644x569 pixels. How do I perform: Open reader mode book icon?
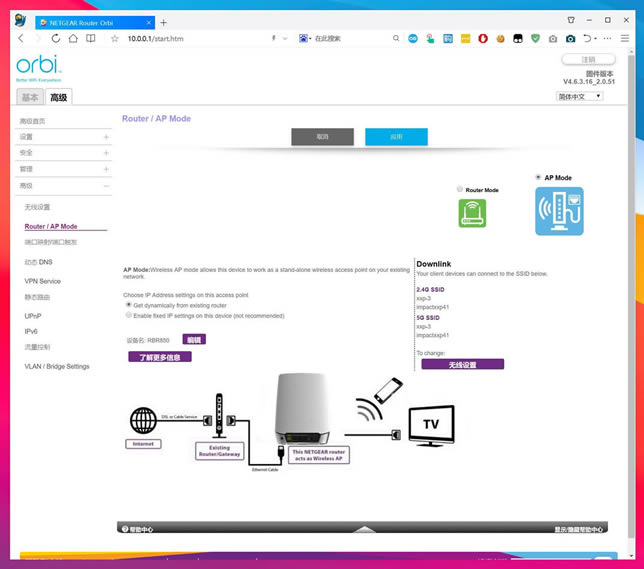90,39
